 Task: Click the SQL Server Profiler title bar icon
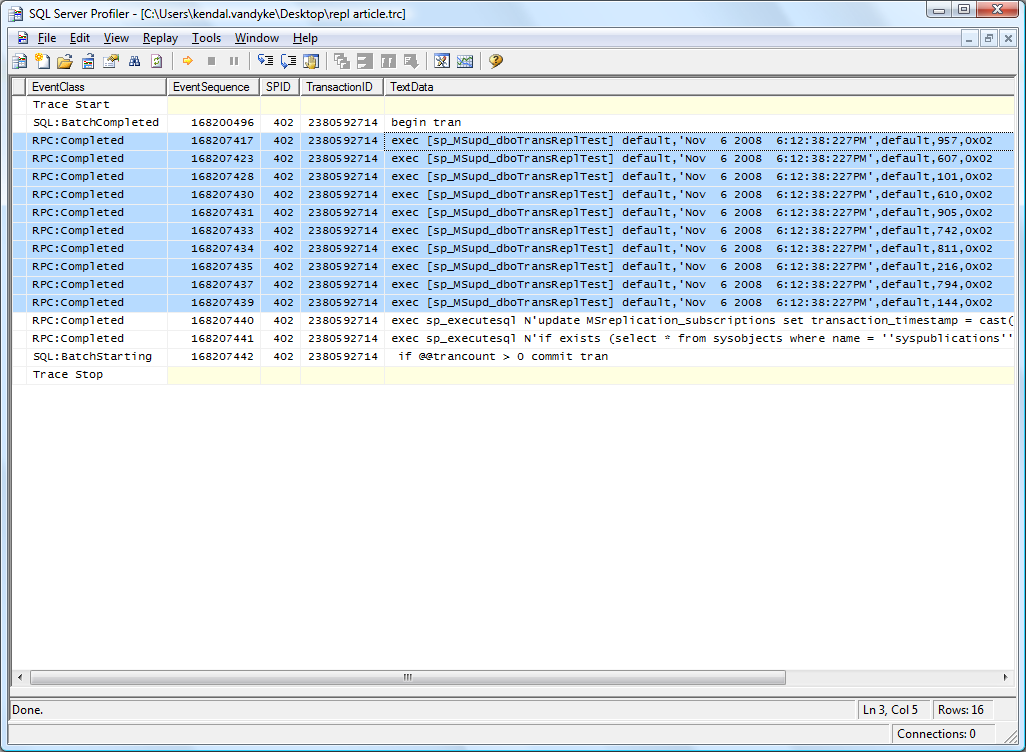coord(16,14)
